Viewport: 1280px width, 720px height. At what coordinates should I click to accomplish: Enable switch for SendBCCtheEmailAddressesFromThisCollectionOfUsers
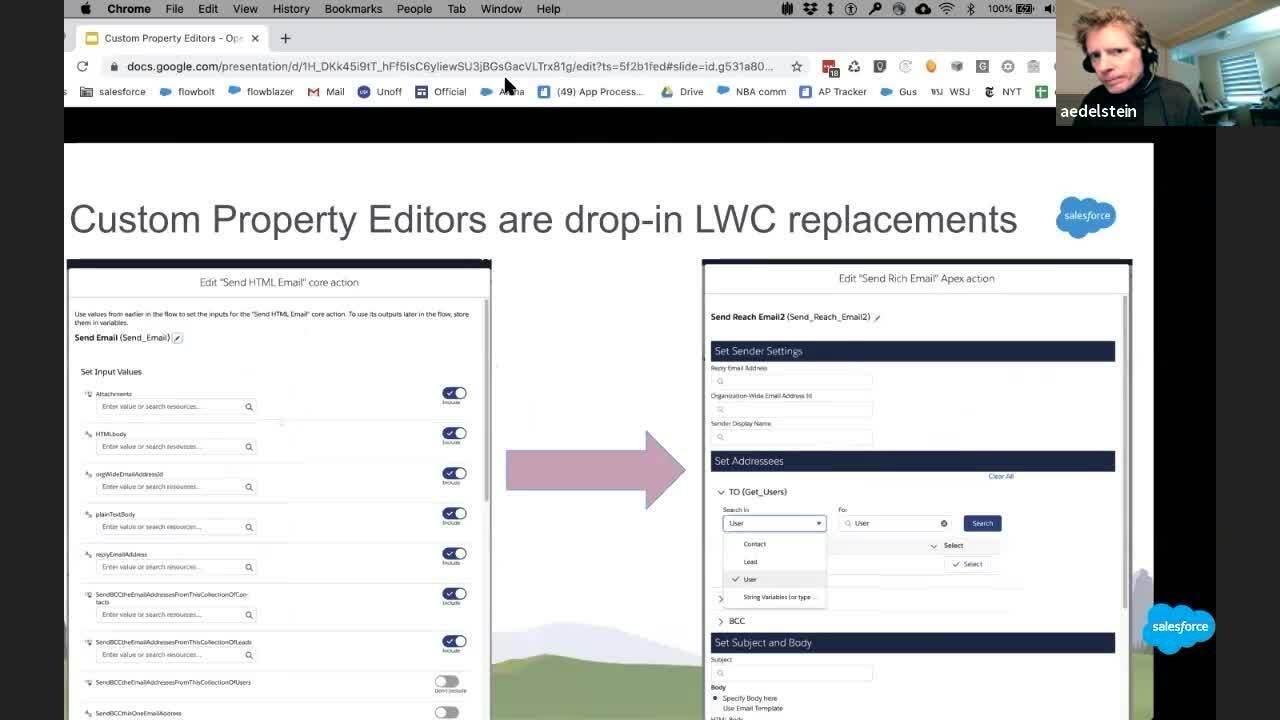tap(446, 681)
